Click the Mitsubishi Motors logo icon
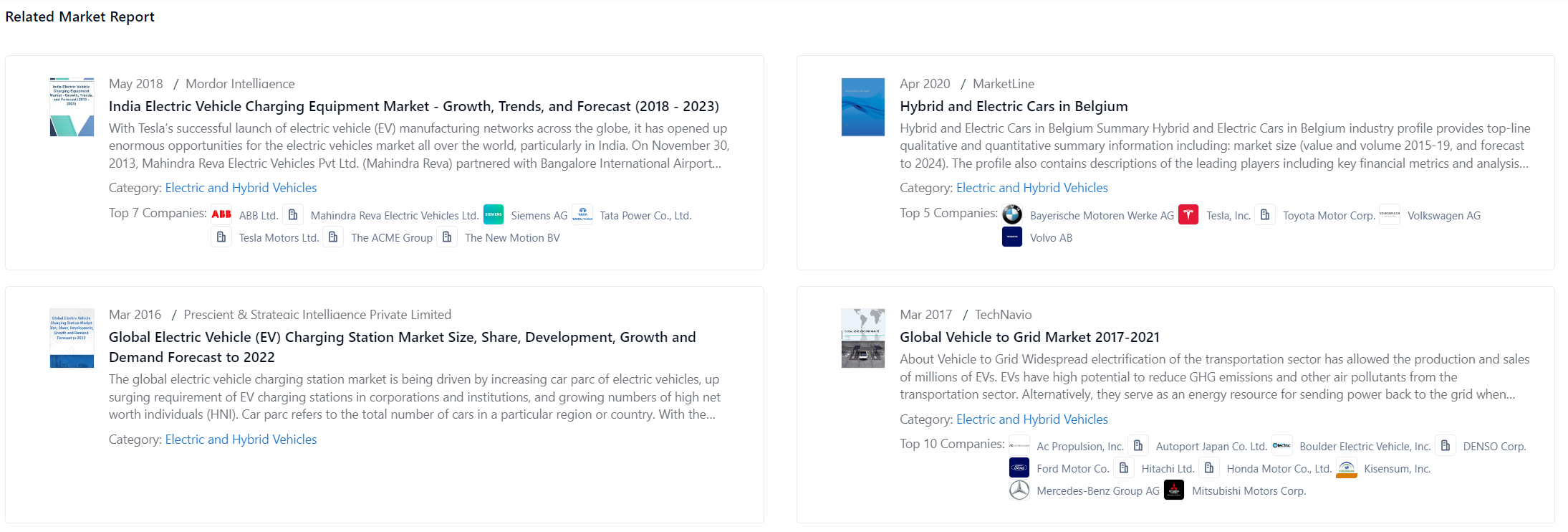This screenshot has height=532, width=1568. 1174,490
